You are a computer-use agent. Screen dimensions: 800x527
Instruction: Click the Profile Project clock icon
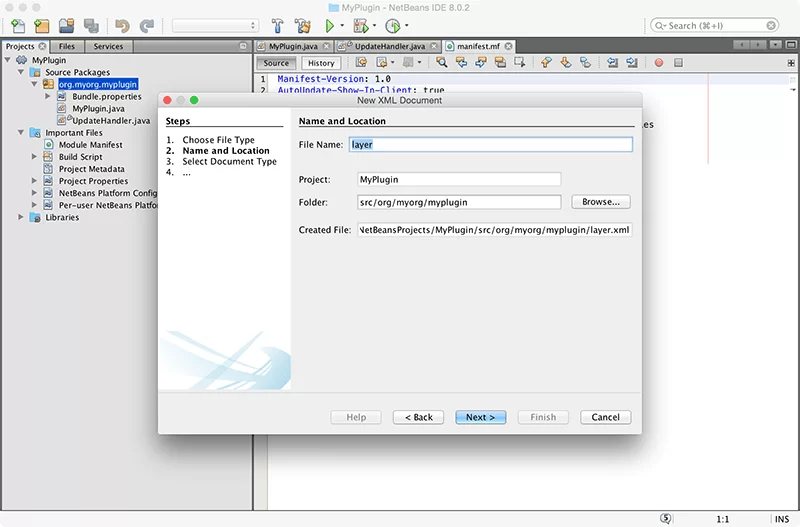(392, 26)
